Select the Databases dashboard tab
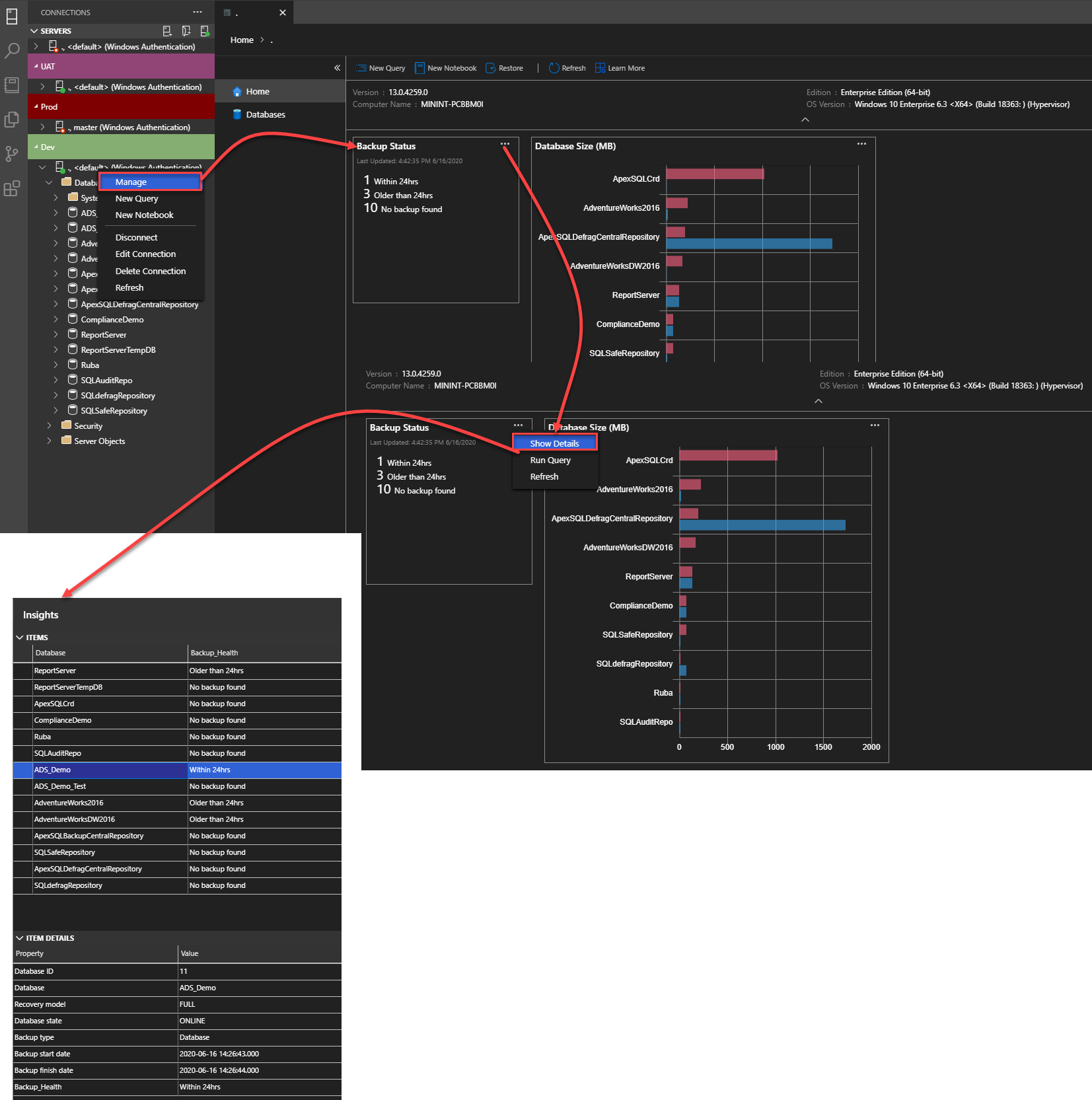This screenshot has width=1092, height=1100. (x=280, y=114)
